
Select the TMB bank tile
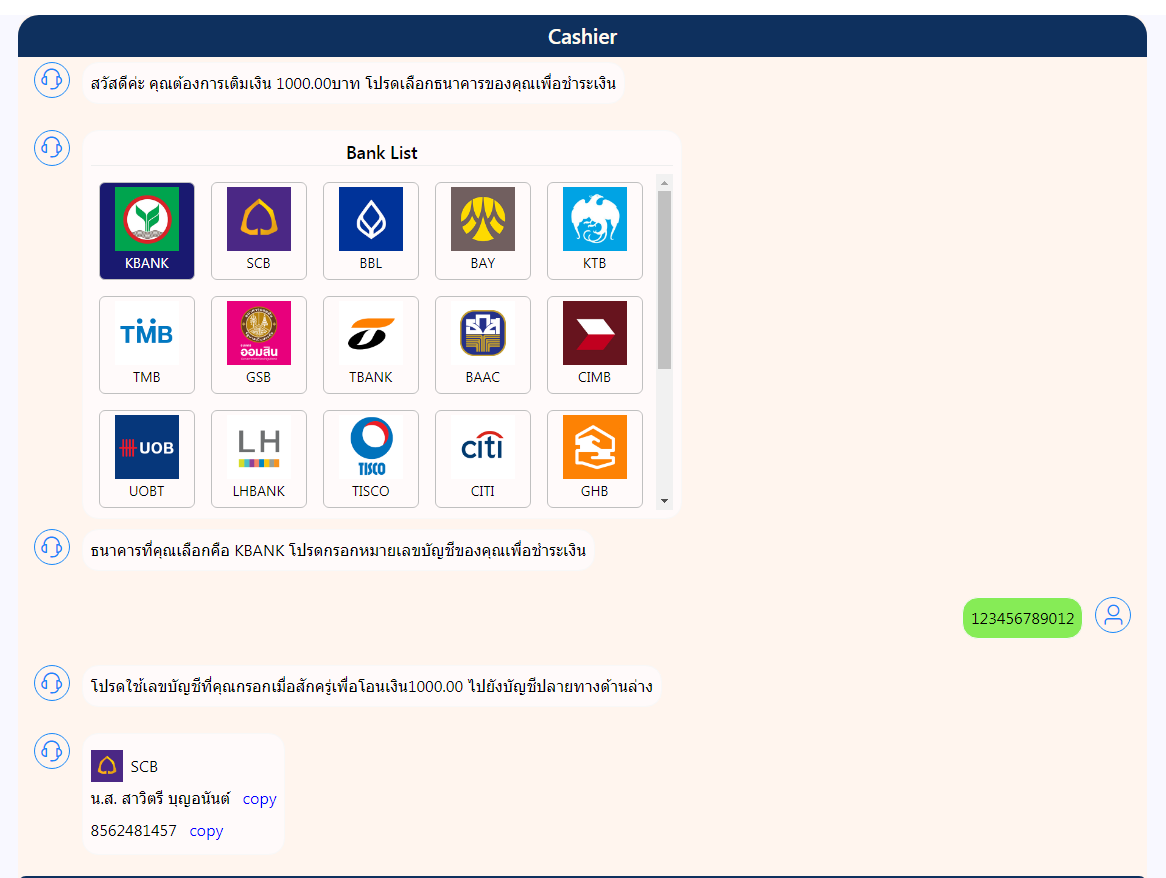click(146, 345)
